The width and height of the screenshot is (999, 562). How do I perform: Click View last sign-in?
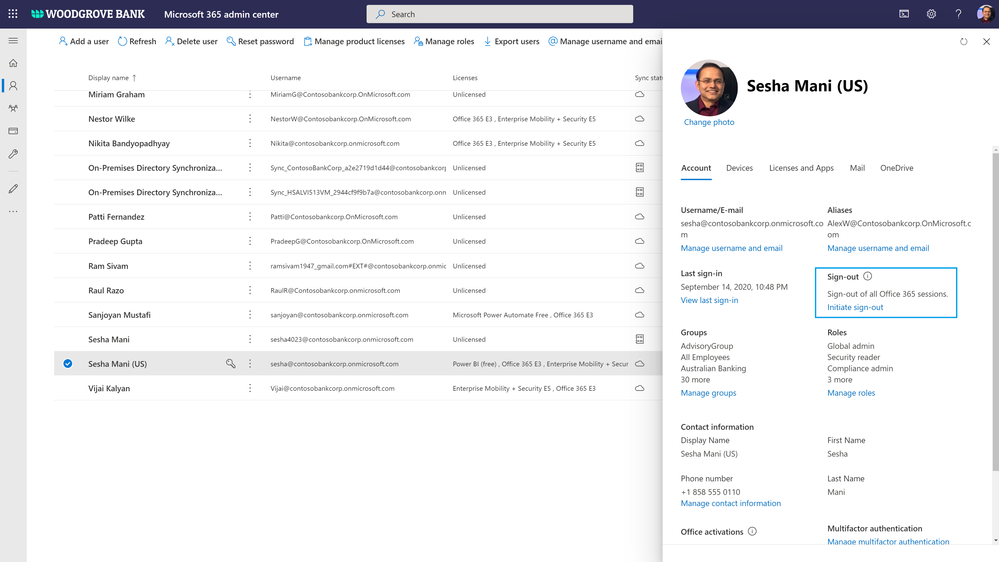click(x=709, y=300)
